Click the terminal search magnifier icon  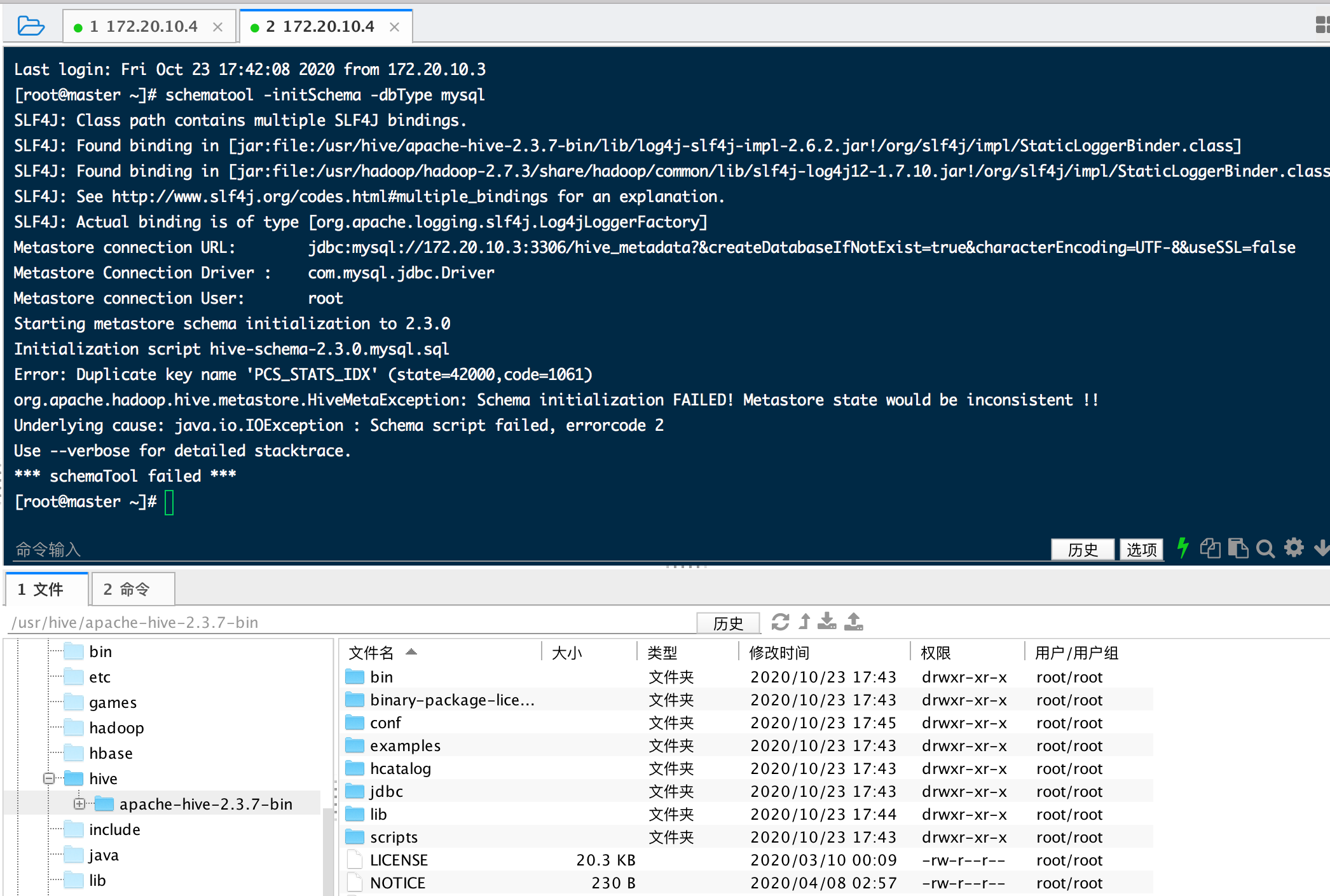coord(1265,548)
